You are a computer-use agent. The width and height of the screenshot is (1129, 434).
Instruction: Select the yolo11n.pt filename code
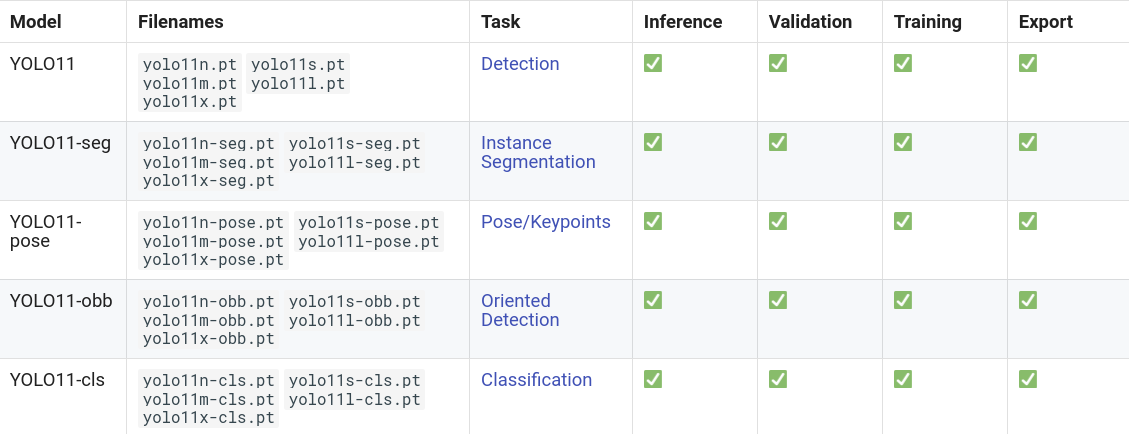point(190,64)
